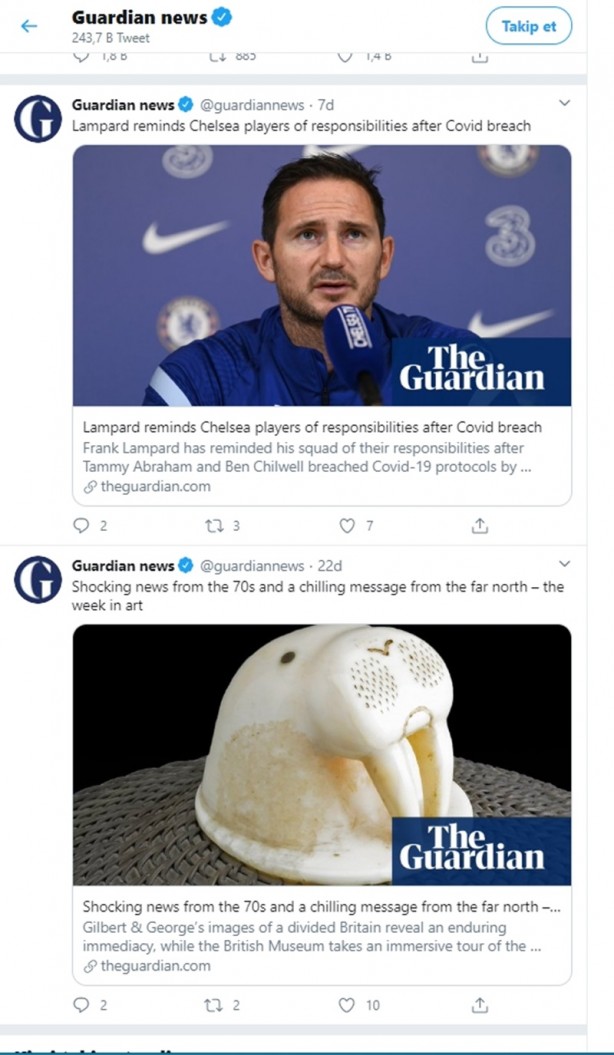Retweet the week in art tweet
Viewport: 614px width, 1055px height.
[214, 1005]
